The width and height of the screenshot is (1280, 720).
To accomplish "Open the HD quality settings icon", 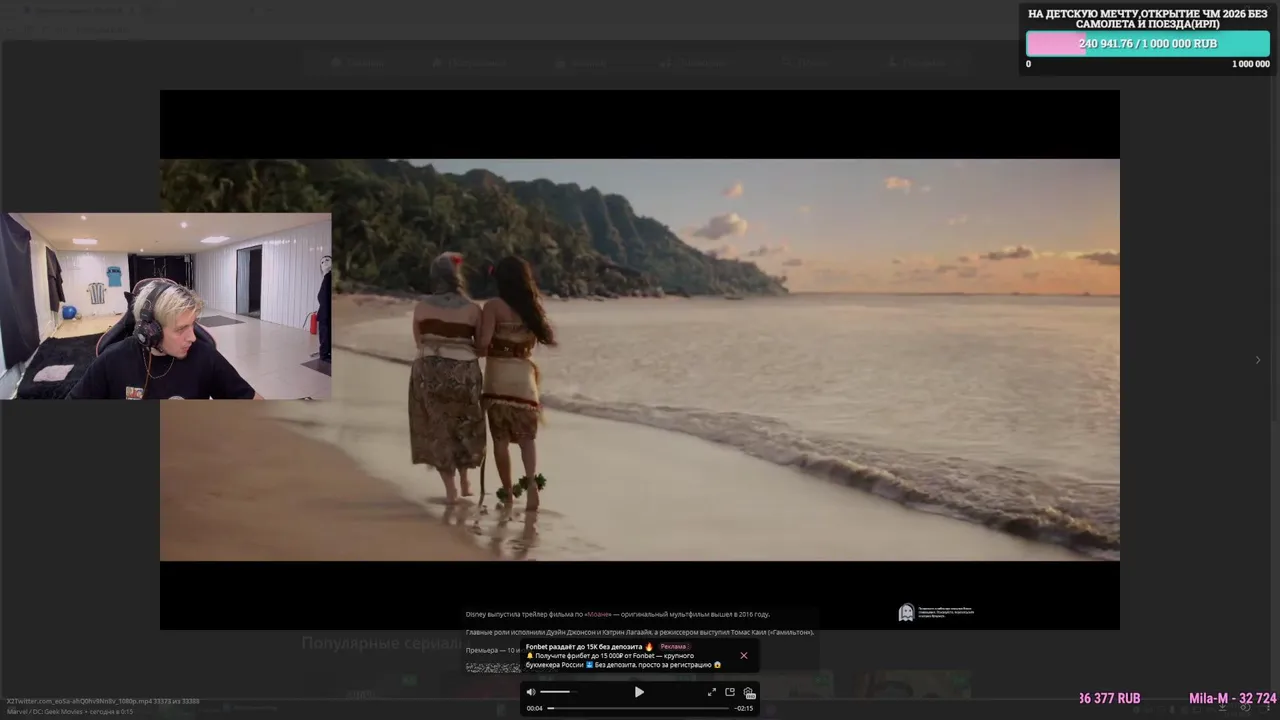I will pyautogui.click(x=749, y=692).
